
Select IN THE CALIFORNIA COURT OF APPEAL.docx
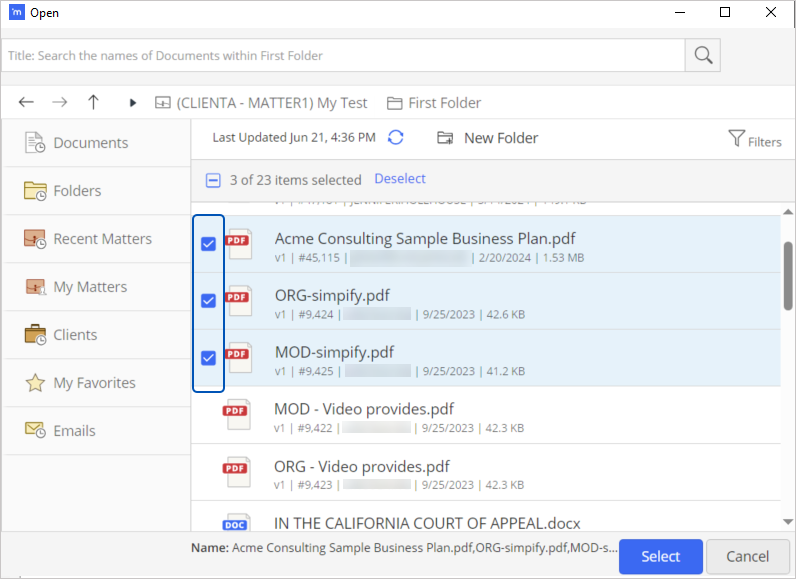(x=486, y=518)
